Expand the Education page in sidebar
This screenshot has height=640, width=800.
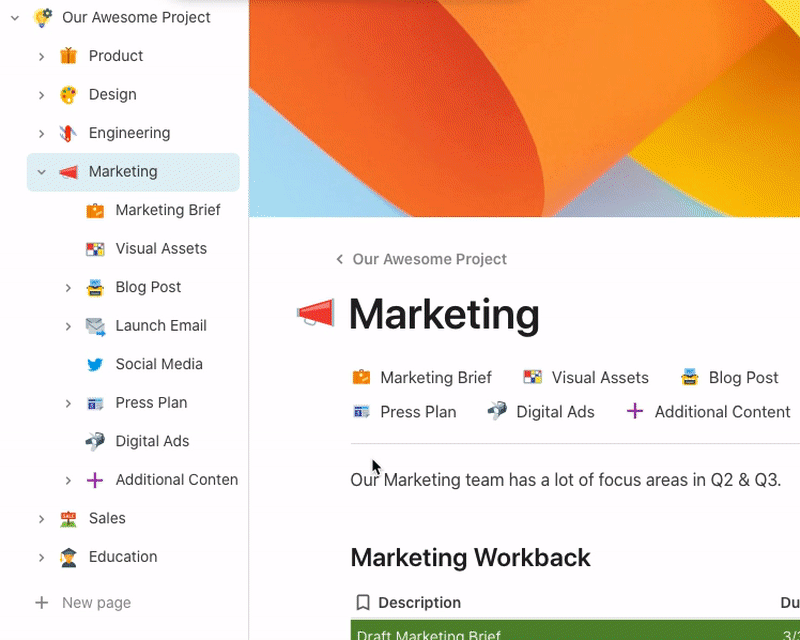pyautogui.click(x=41, y=557)
